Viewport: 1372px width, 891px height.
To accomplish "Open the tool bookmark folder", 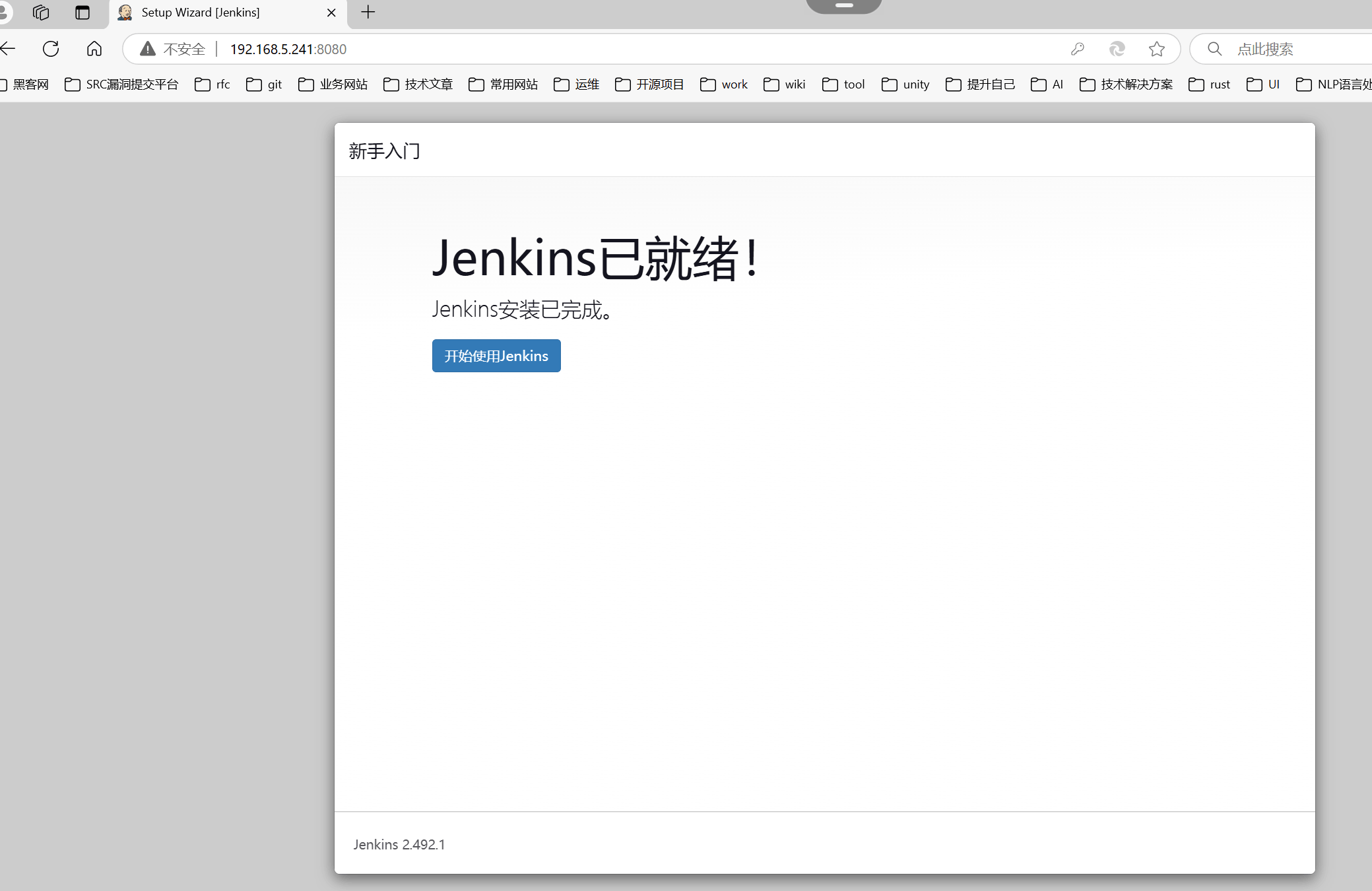I will coord(843,84).
